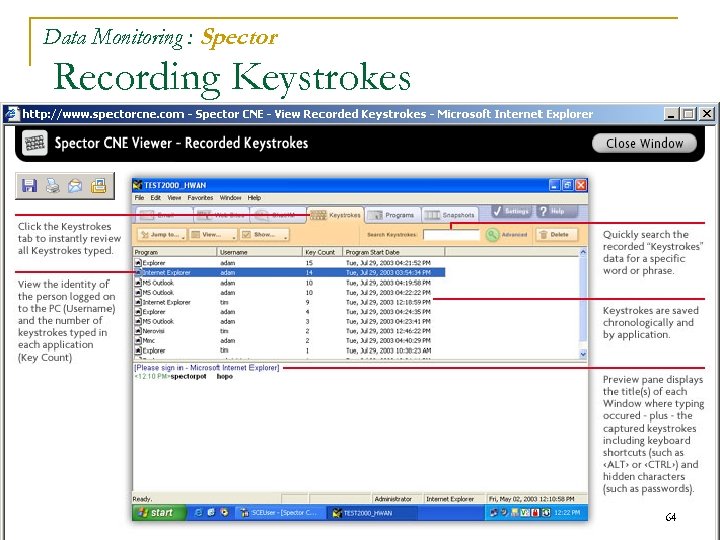Click the floppy disk Save icon
Viewport: 720px width, 540px height.
pos(29,186)
